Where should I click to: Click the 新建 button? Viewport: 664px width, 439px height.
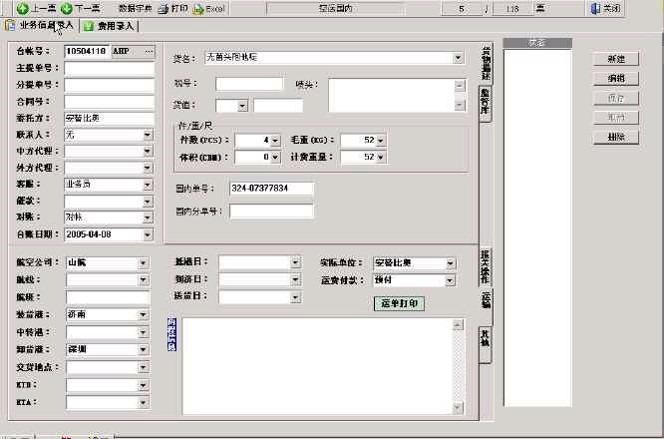click(x=615, y=59)
